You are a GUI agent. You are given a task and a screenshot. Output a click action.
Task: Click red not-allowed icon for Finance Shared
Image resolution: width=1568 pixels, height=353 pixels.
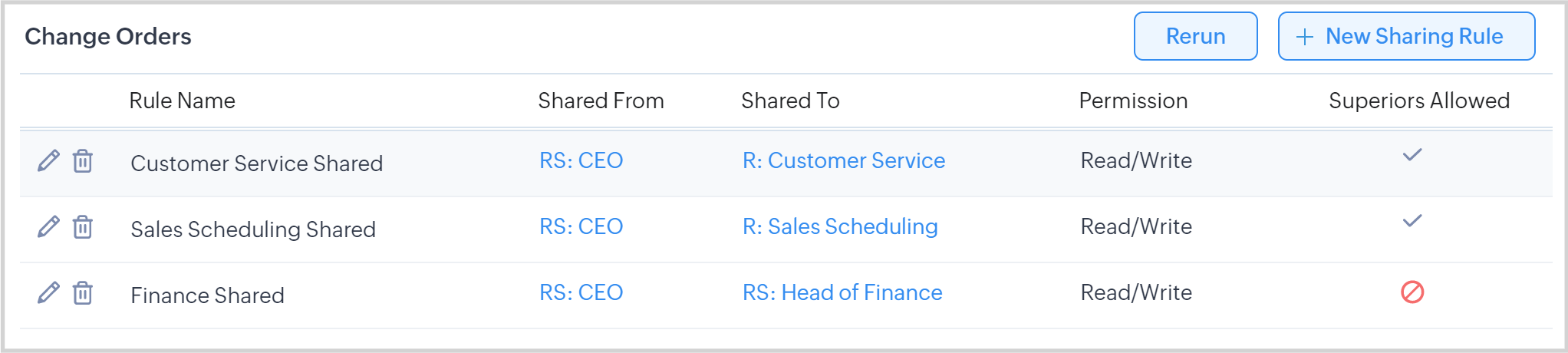[x=1412, y=292]
